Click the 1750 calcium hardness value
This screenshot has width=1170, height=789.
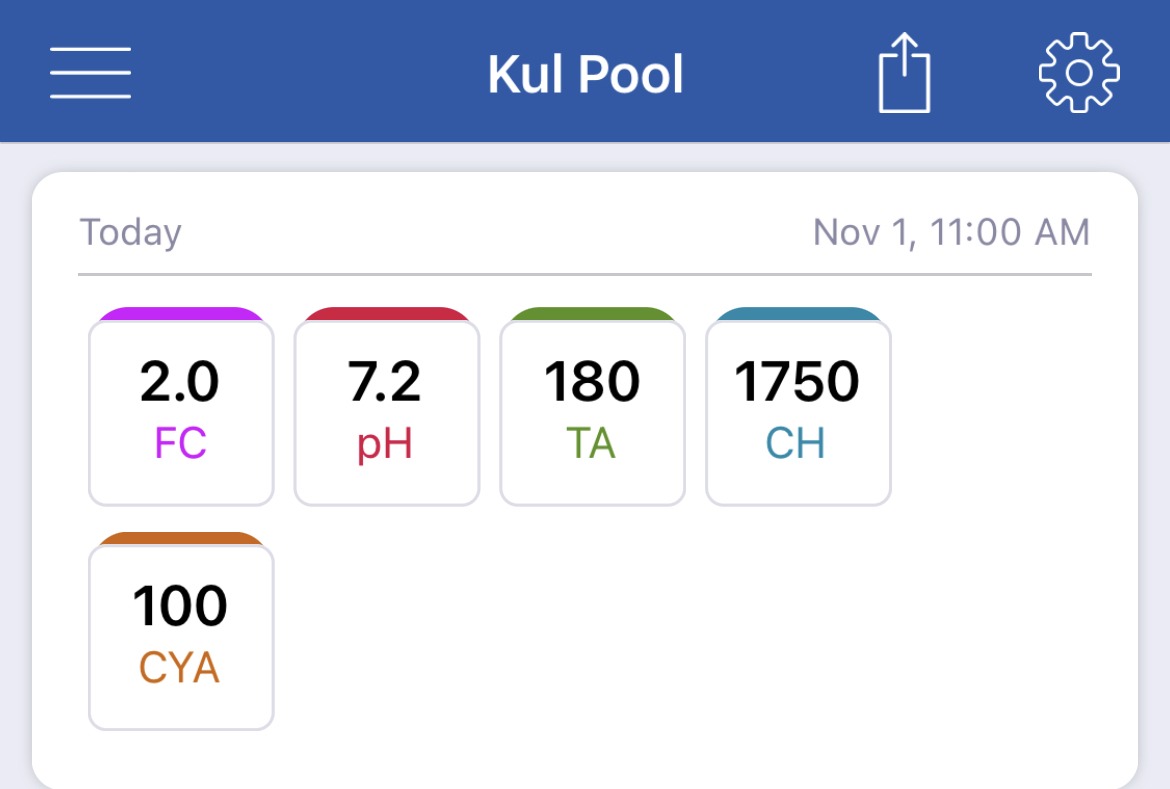point(797,381)
